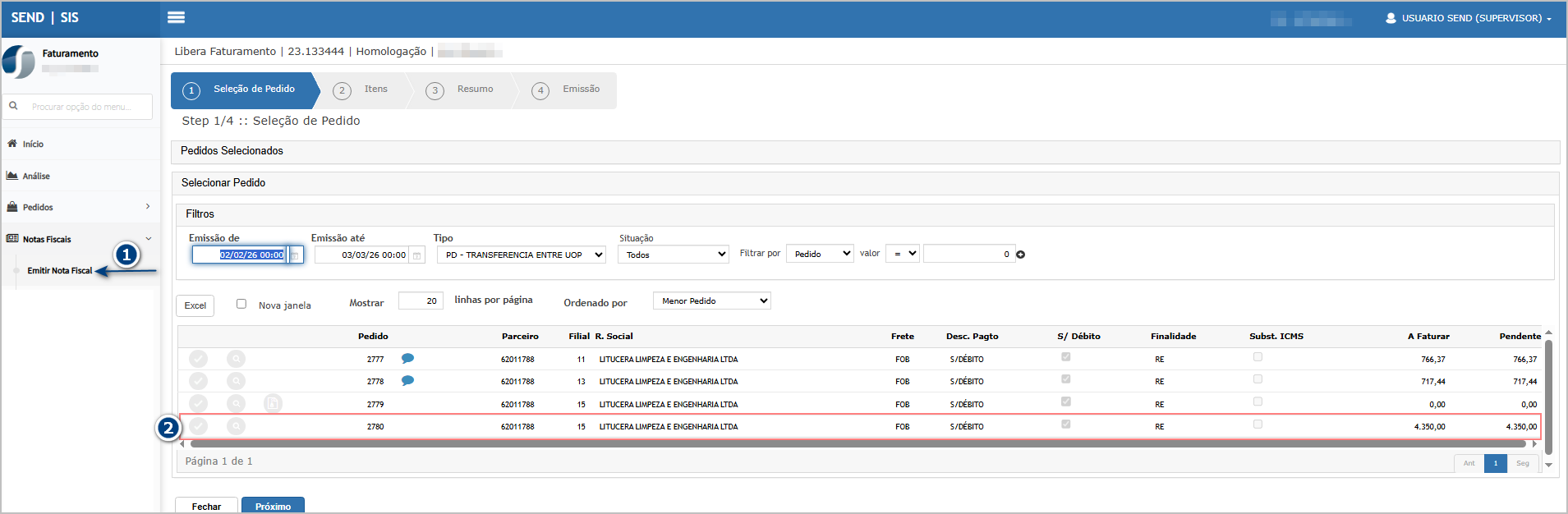Export the list with Excel button
Image resolution: width=1568 pixels, height=514 pixels.
click(195, 305)
